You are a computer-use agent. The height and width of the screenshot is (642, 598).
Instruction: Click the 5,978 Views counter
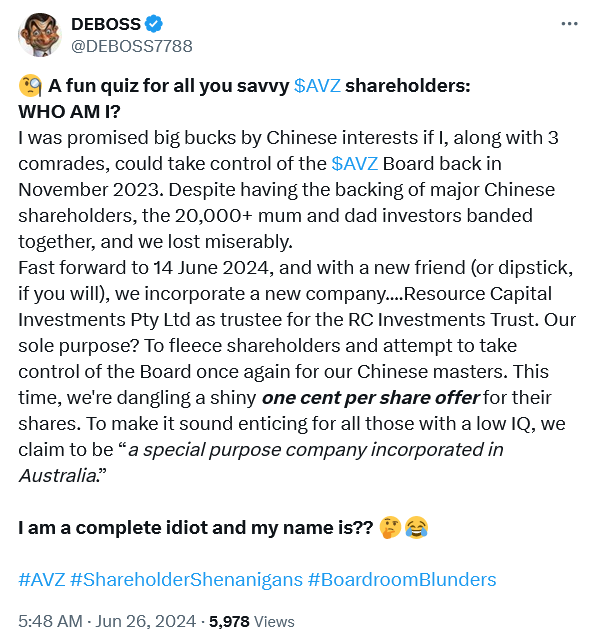click(252, 622)
